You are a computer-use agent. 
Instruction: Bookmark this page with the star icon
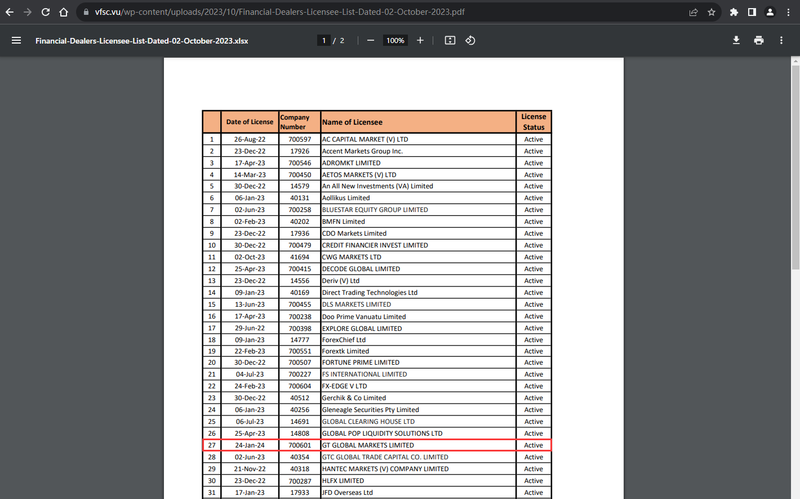pyautogui.click(x=711, y=12)
